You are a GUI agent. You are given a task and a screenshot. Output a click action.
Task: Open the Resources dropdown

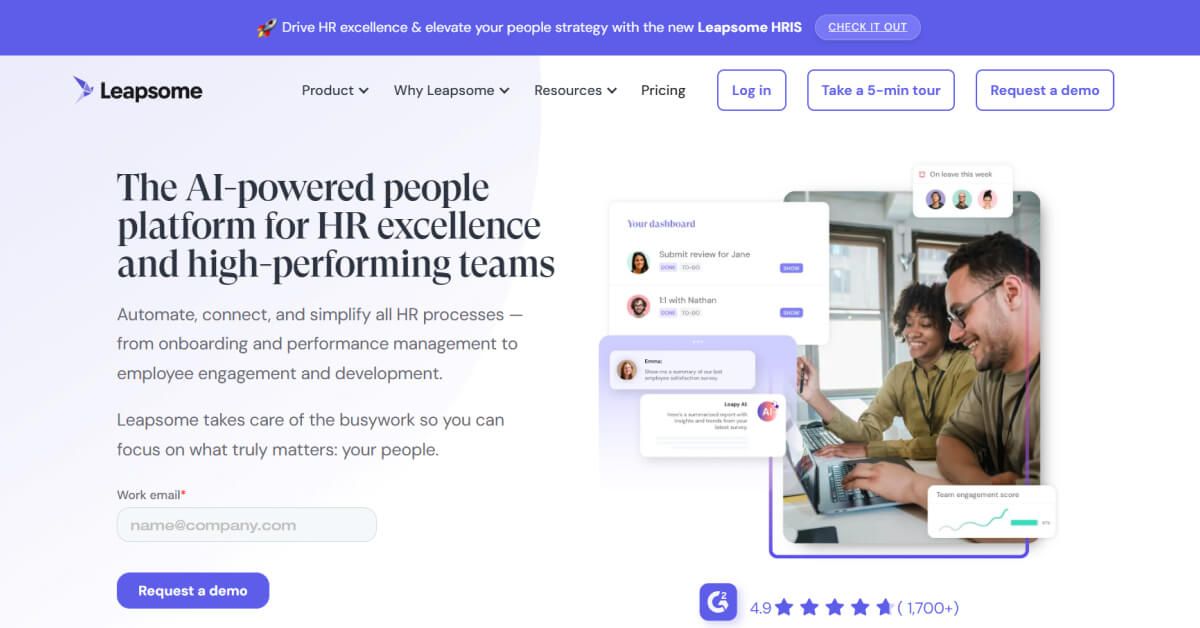pos(575,90)
